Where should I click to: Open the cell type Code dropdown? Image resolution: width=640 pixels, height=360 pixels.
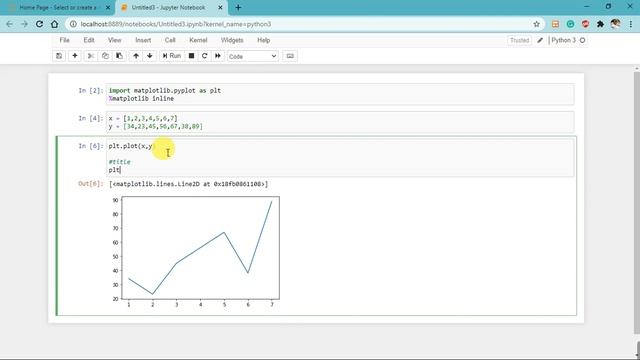[253, 56]
